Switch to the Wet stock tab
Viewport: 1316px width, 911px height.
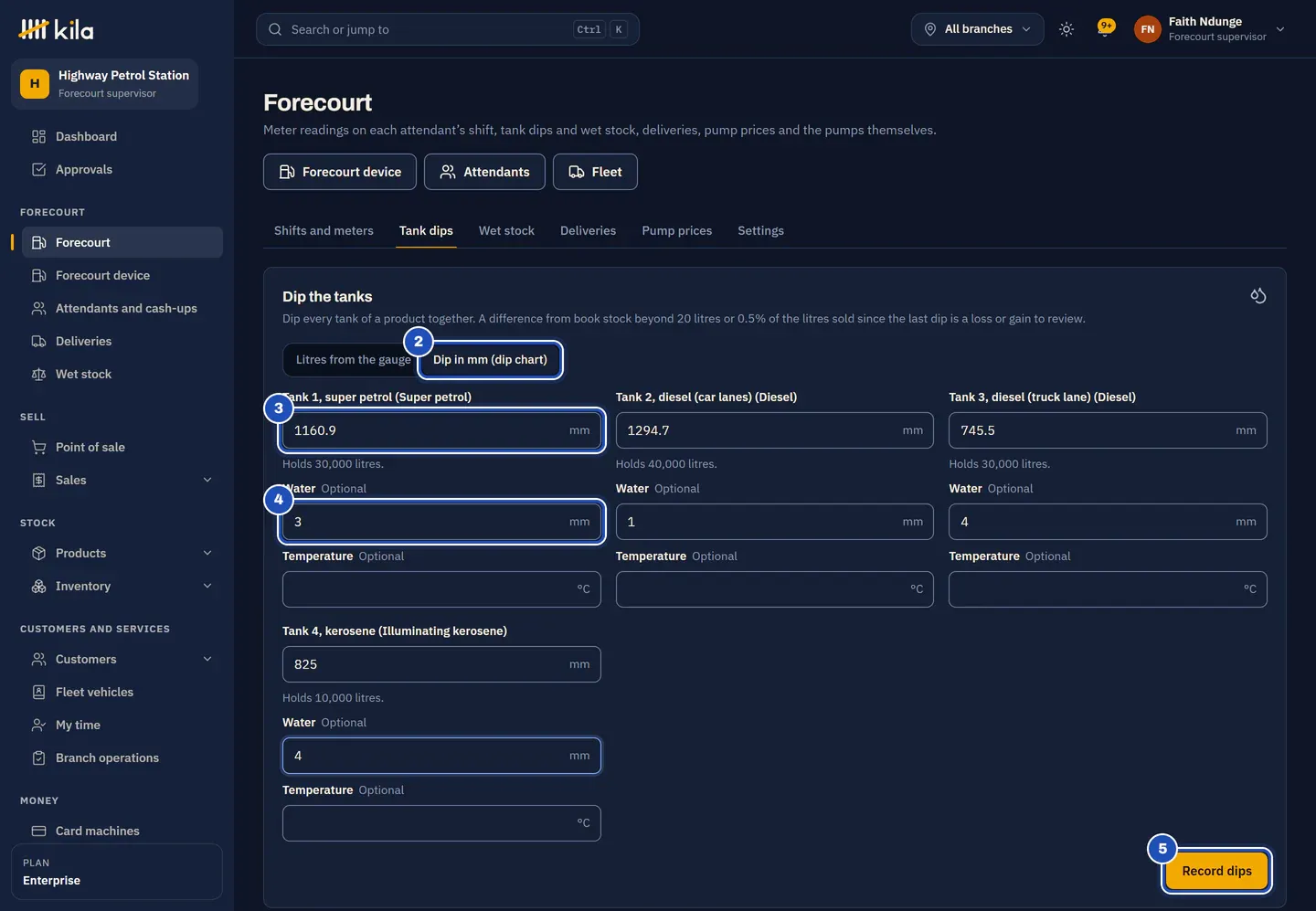point(506,231)
